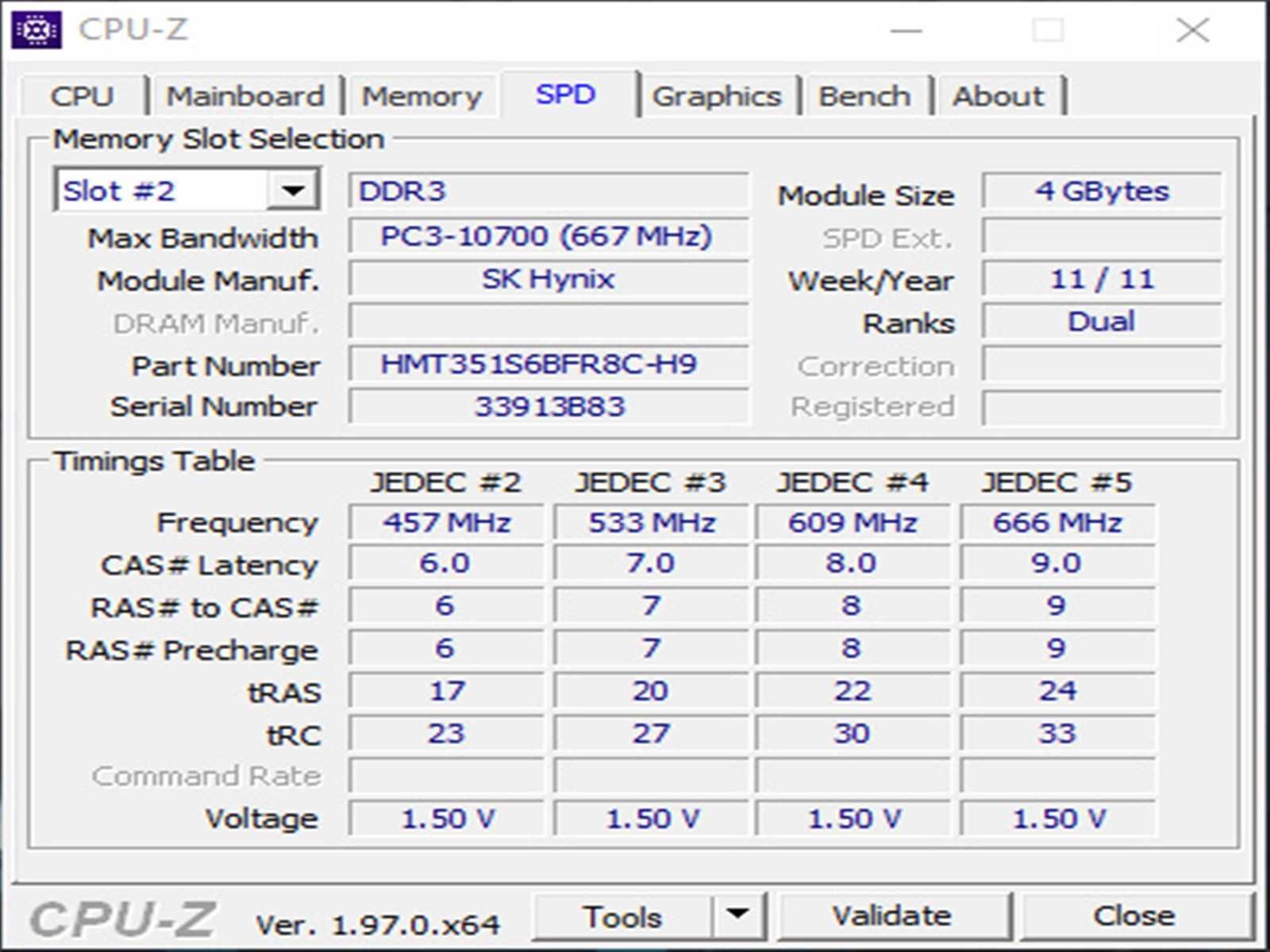
Task: Click the Dual ranks value
Action: point(1102,321)
